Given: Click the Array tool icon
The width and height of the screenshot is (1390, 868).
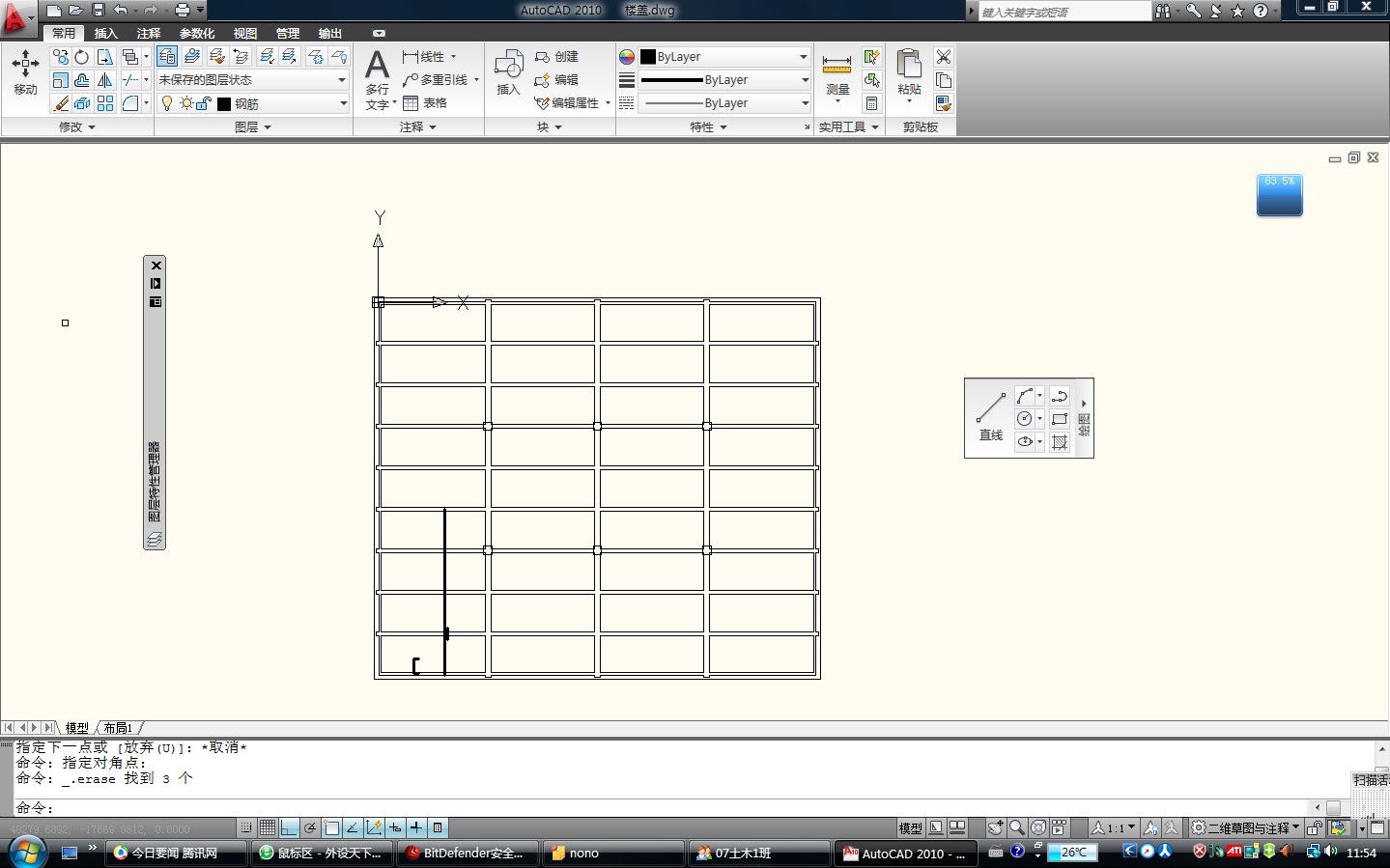Looking at the screenshot, I should 105,103.
